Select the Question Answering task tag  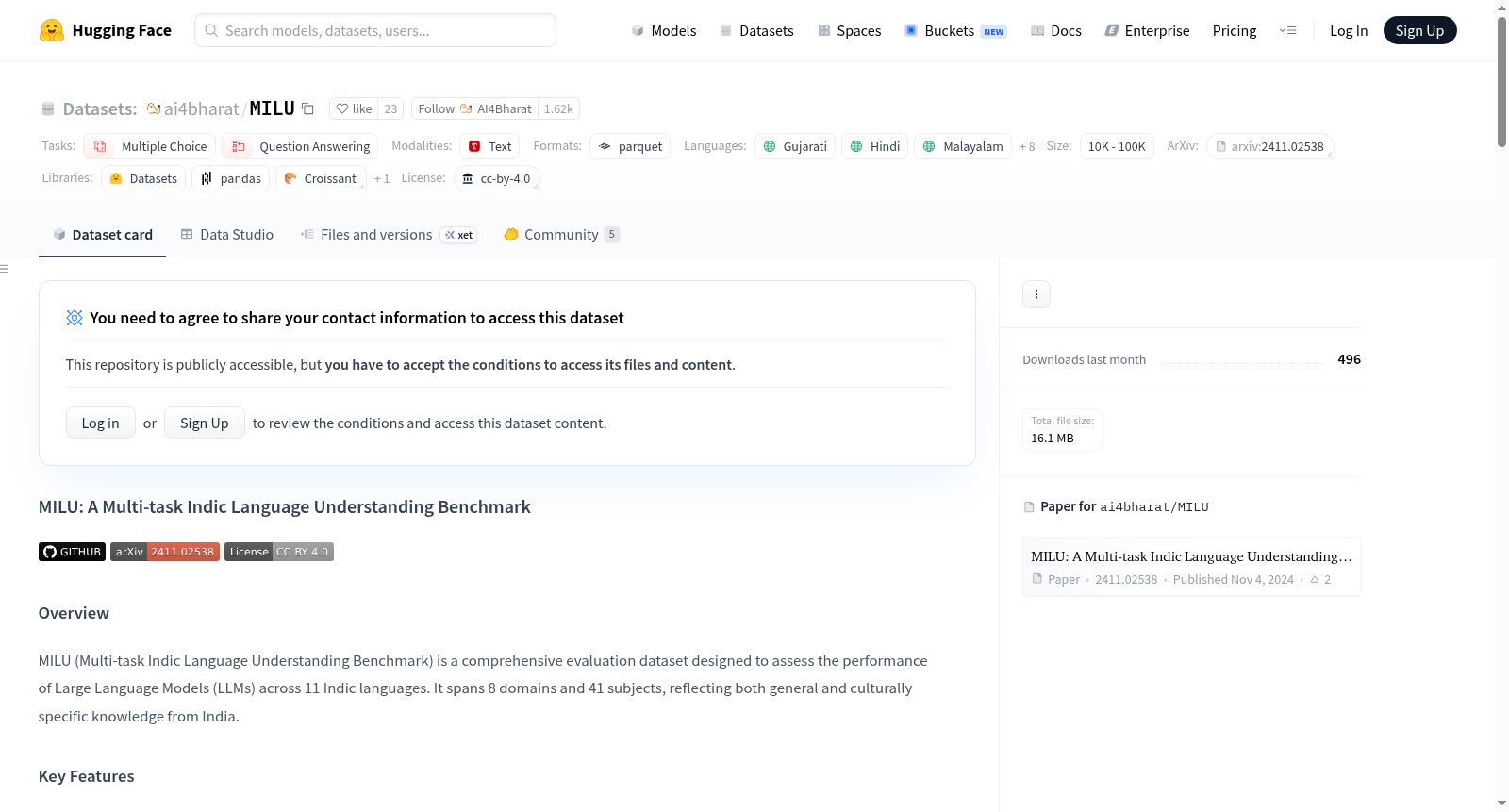[300, 146]
